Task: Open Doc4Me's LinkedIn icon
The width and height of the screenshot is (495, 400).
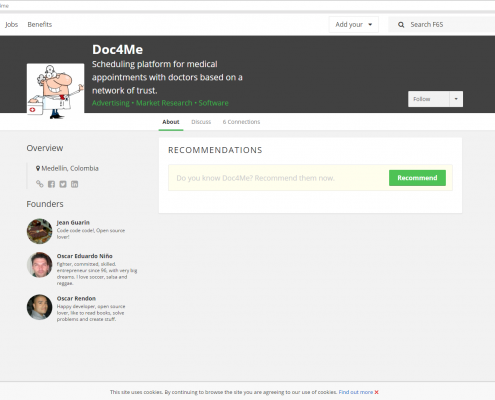Action: tap(74, 184)
